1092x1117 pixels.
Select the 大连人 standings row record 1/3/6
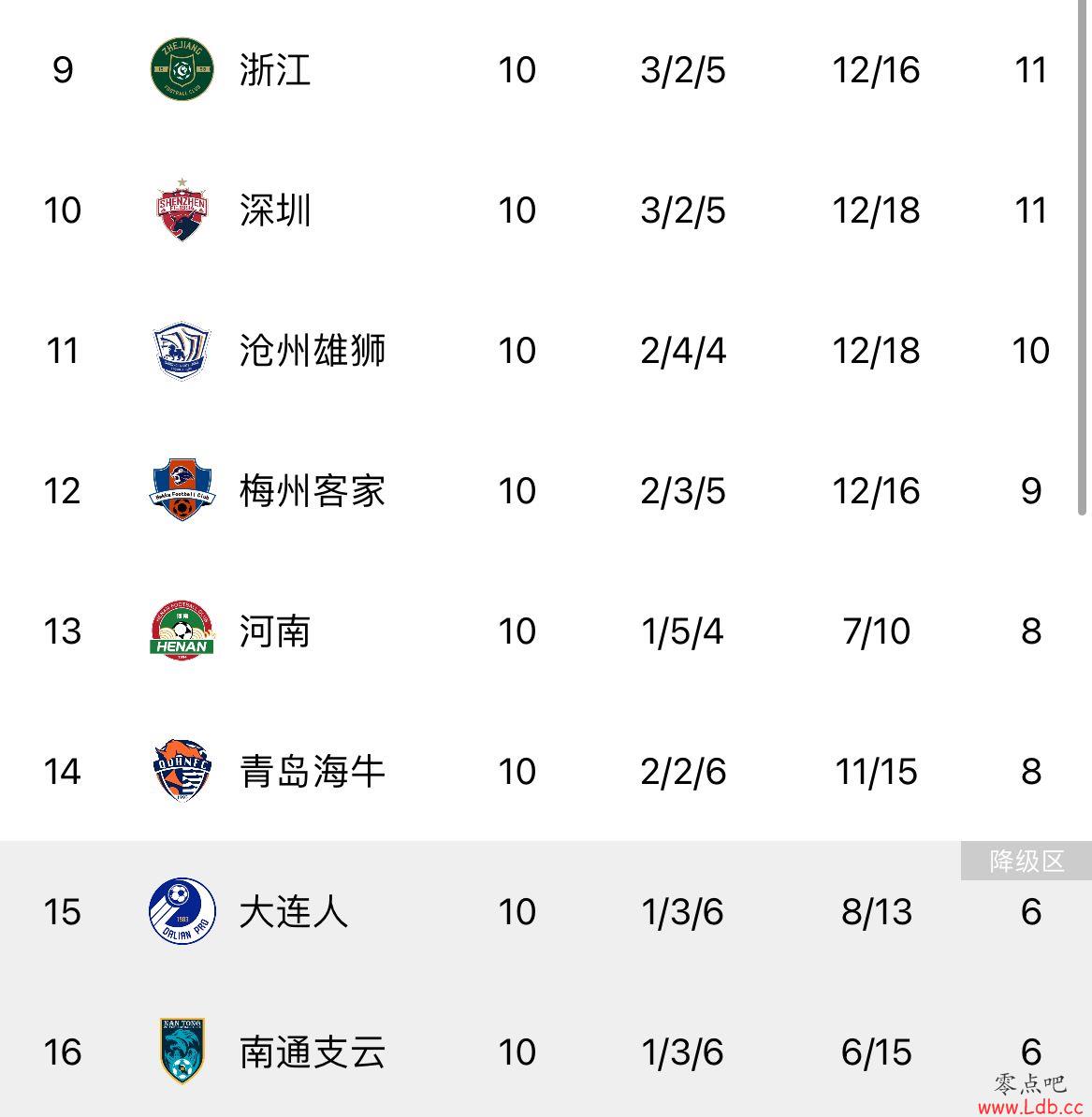(682, 912)
